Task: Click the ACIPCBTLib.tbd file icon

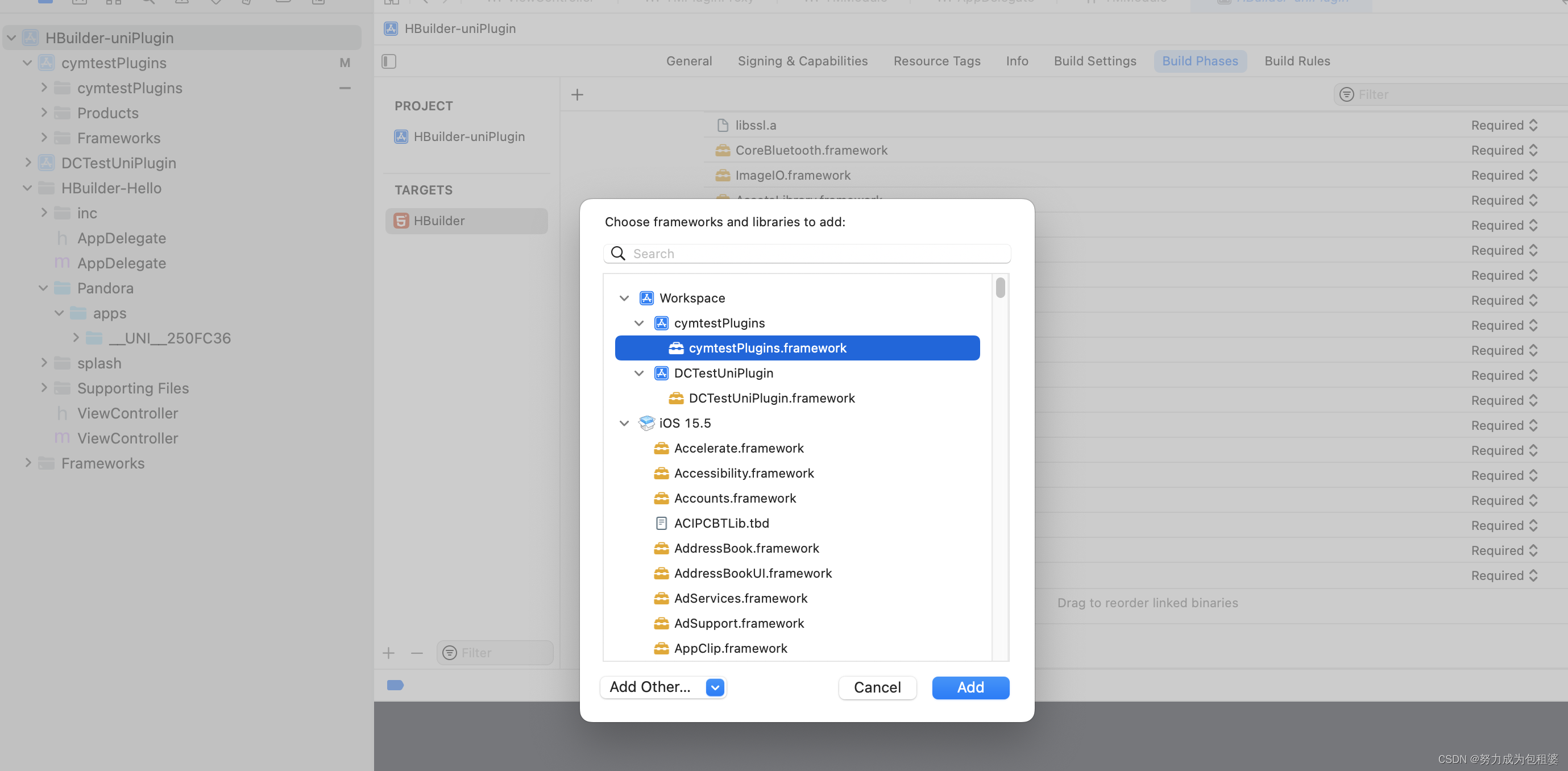Action: point(661,523)
